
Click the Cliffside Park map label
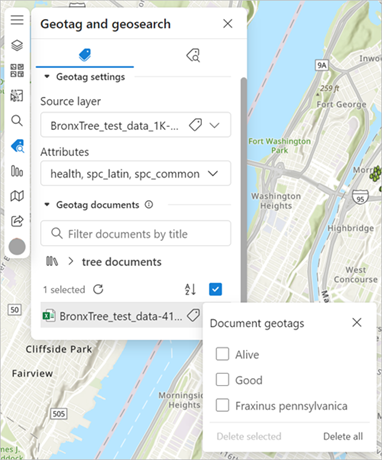pyautogui.click(x=59, y=349)
